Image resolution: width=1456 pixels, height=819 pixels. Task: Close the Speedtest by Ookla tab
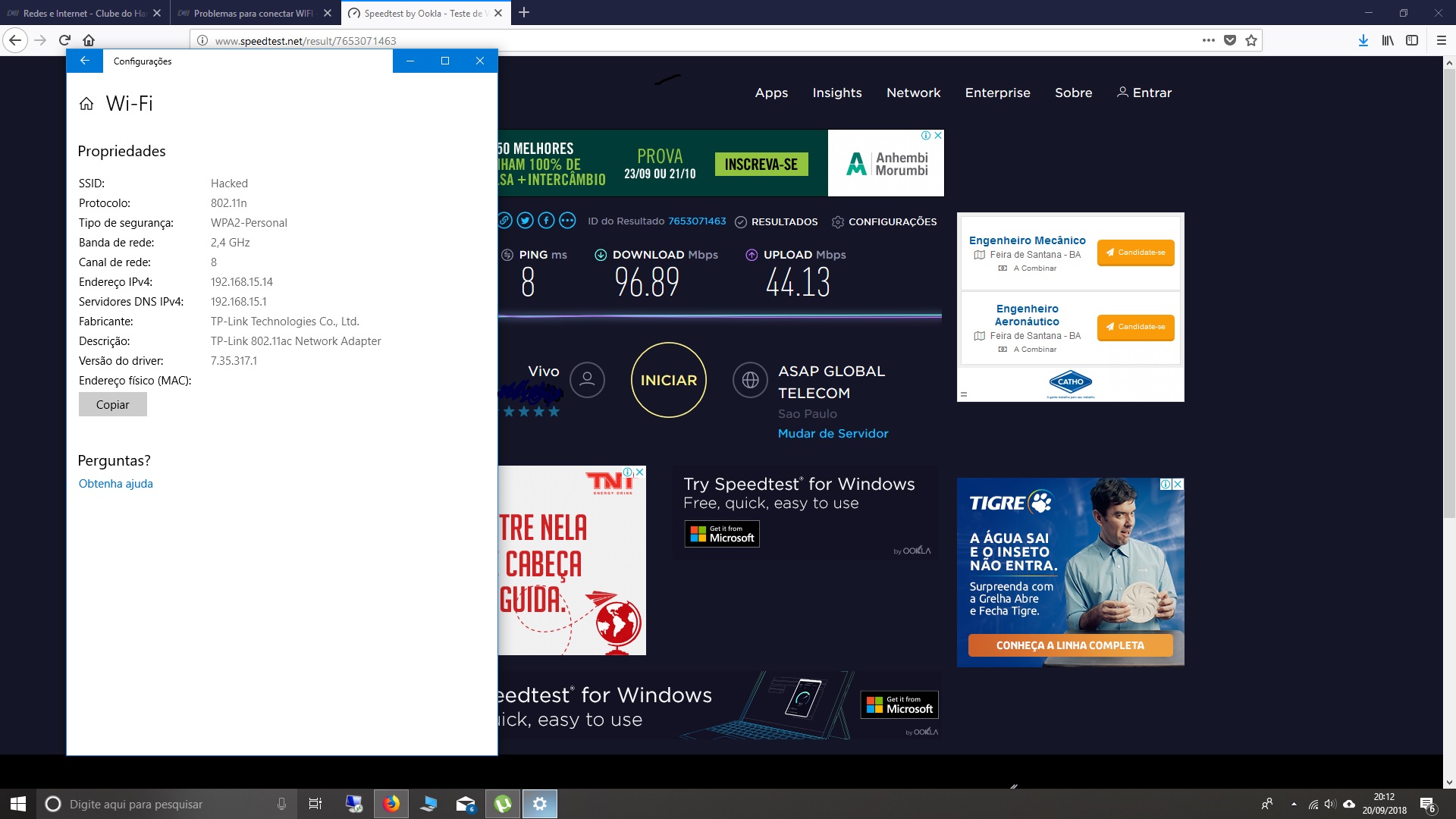[x=498, y=13]
